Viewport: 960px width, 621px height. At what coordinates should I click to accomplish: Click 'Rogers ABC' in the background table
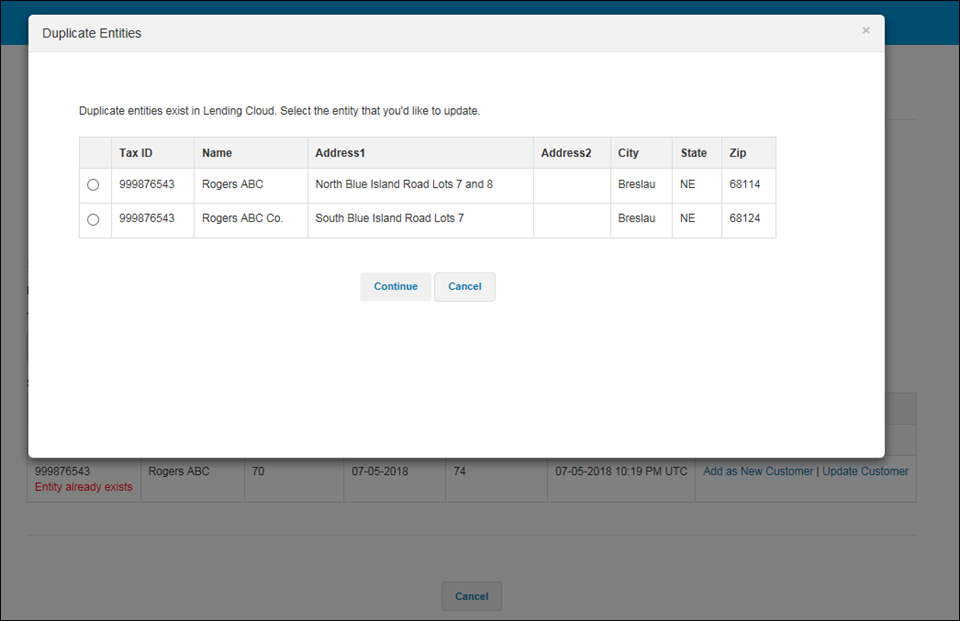click(179, 471)
